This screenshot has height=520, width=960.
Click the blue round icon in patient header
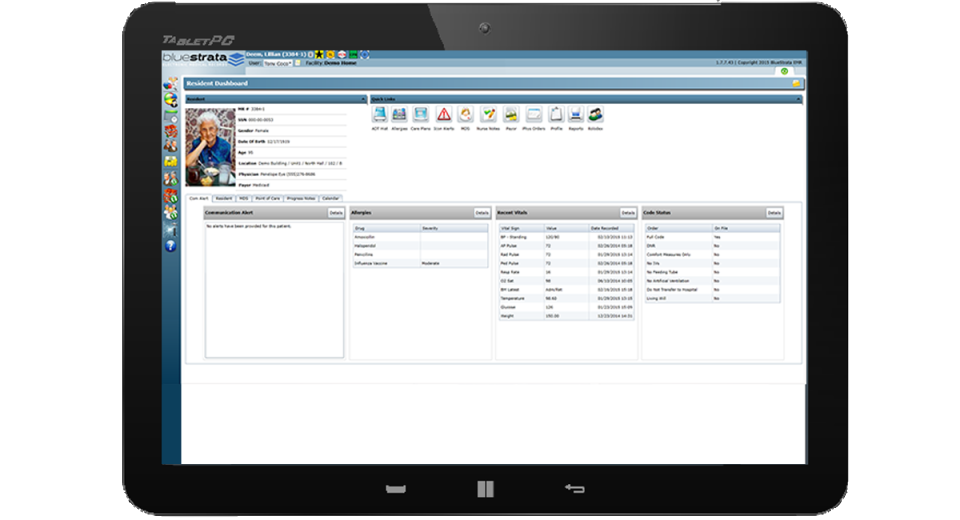click(x=364, y=55)
